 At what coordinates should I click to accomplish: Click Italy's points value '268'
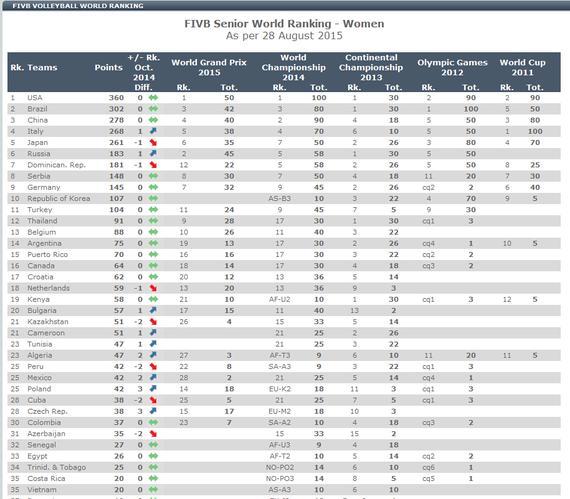(x=116, y=131)
